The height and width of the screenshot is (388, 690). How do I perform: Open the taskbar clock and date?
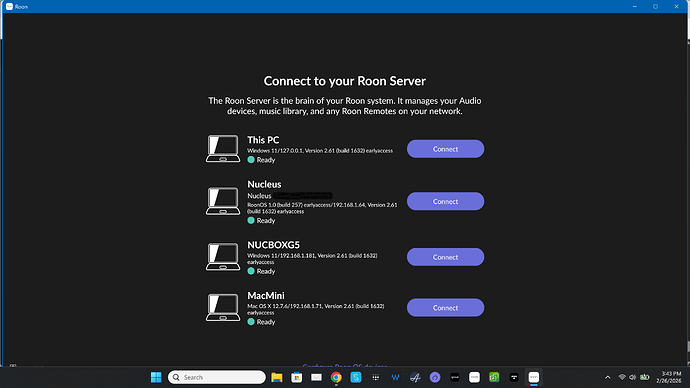669,377
